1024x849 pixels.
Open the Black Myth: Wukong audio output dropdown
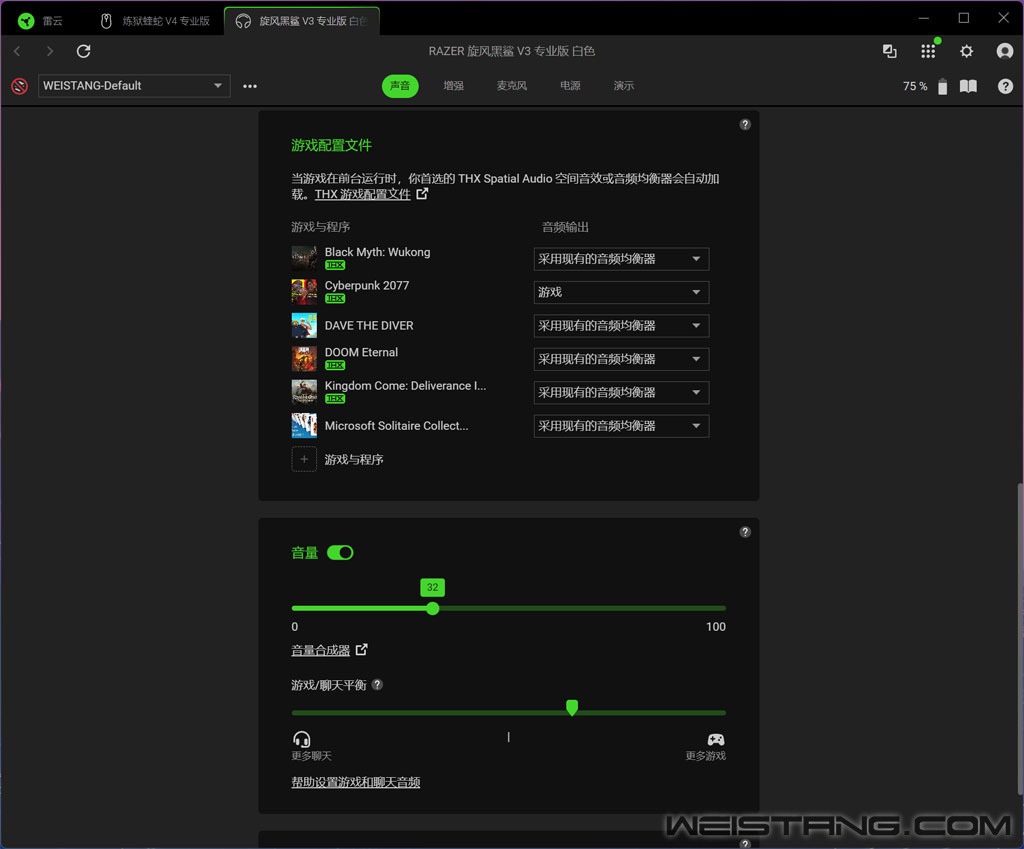point(621,259)
